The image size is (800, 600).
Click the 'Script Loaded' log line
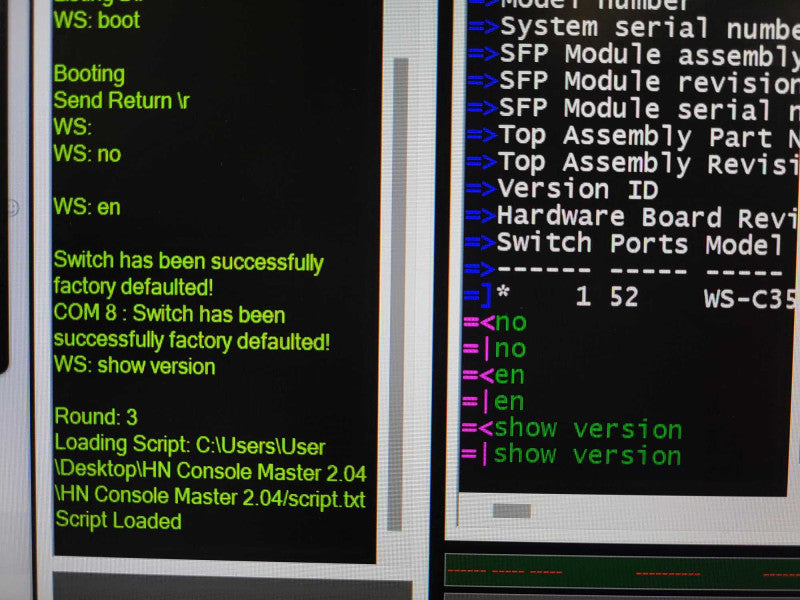coord(118,520)
